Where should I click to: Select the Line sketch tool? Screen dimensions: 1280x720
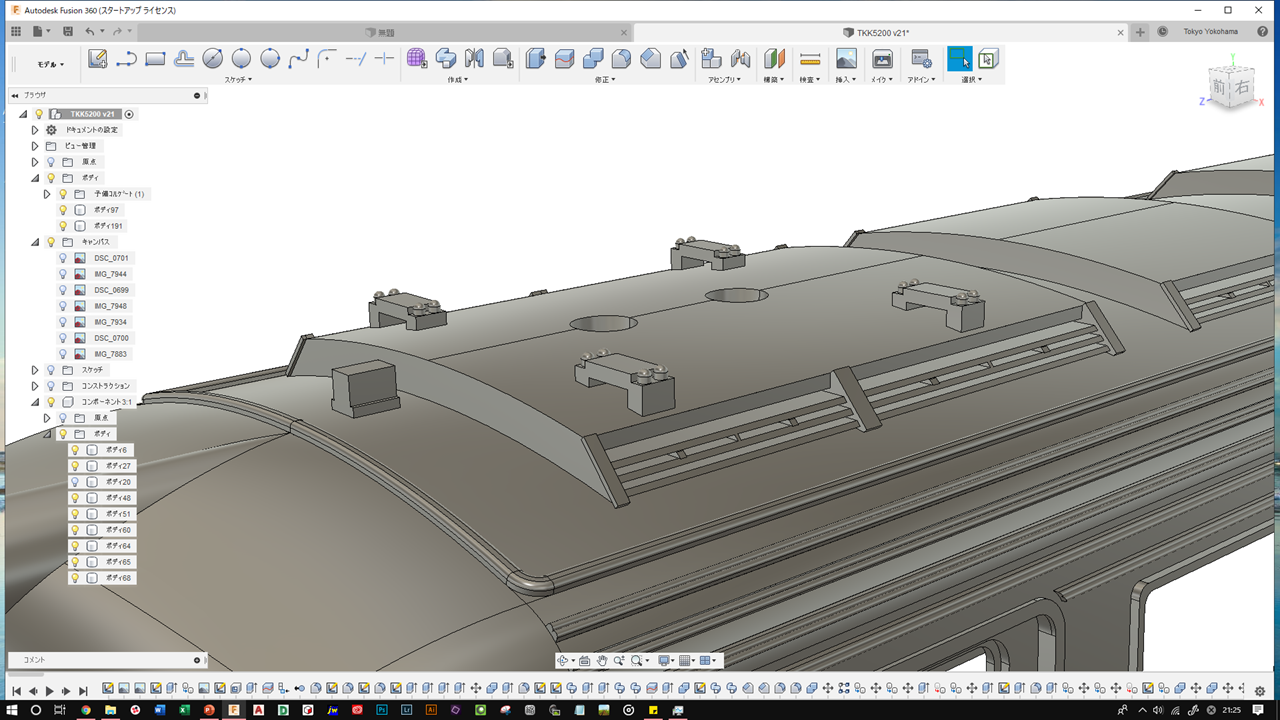126,59
